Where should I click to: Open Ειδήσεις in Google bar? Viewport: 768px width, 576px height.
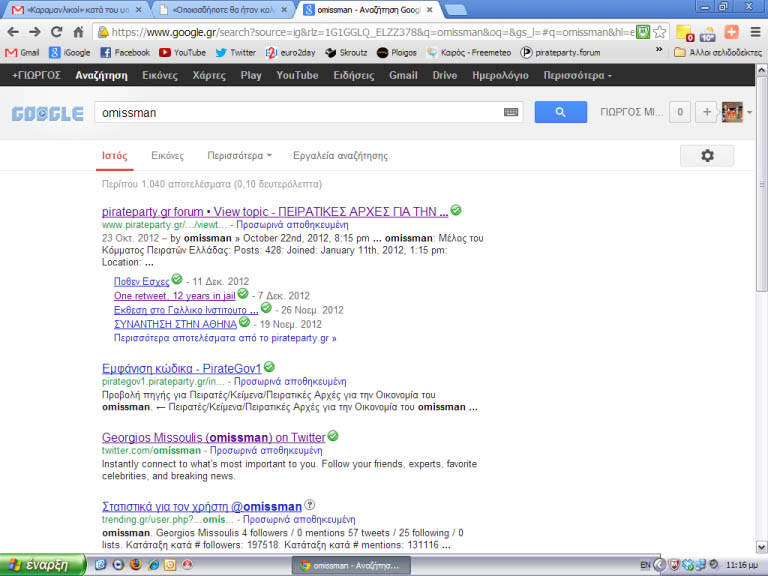click(x=354, y=75)
